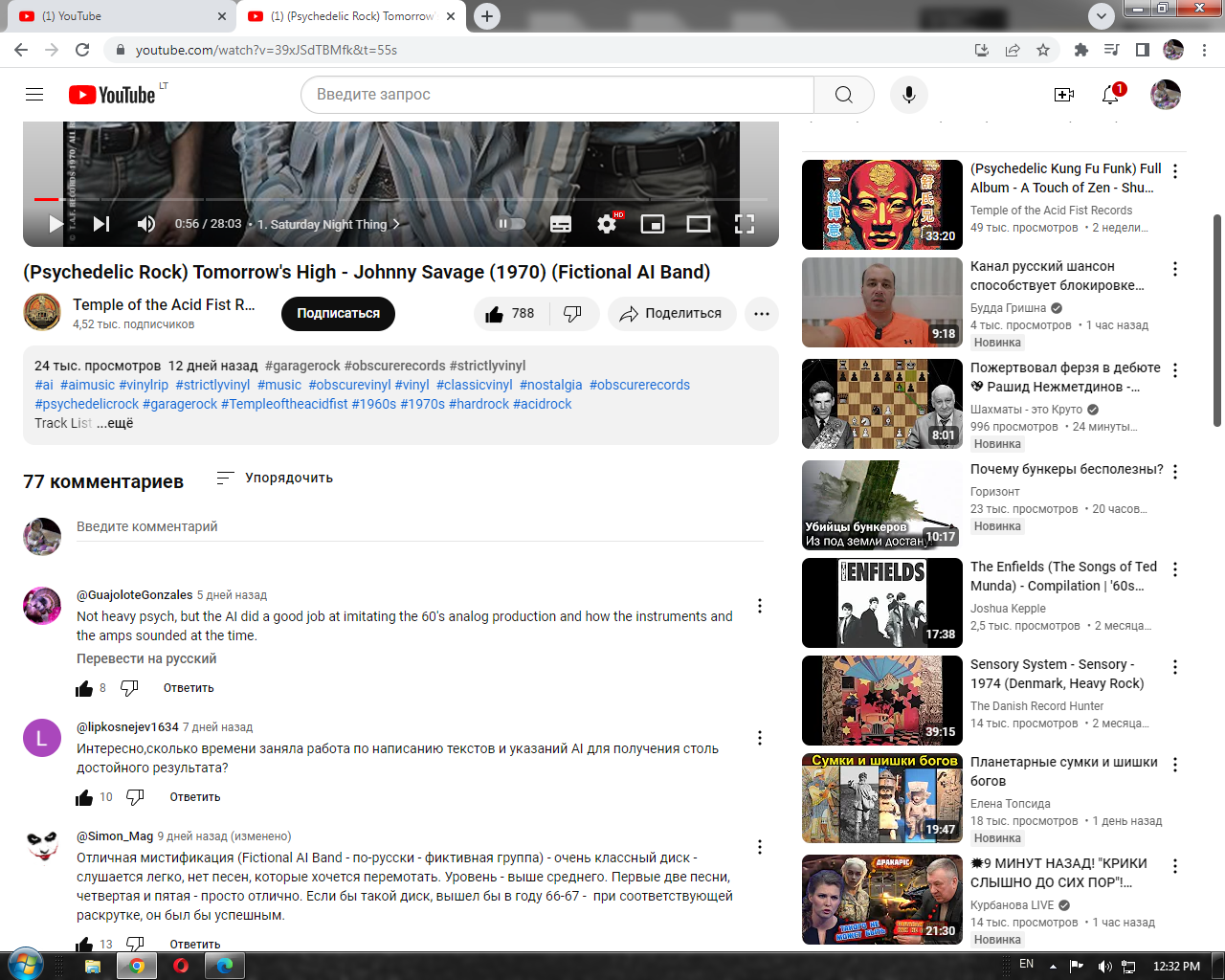This screenshot has height=980, width=1225.
Task: Open the 'Упорядочить' comment sort dropdown
Action: point(275,478)
